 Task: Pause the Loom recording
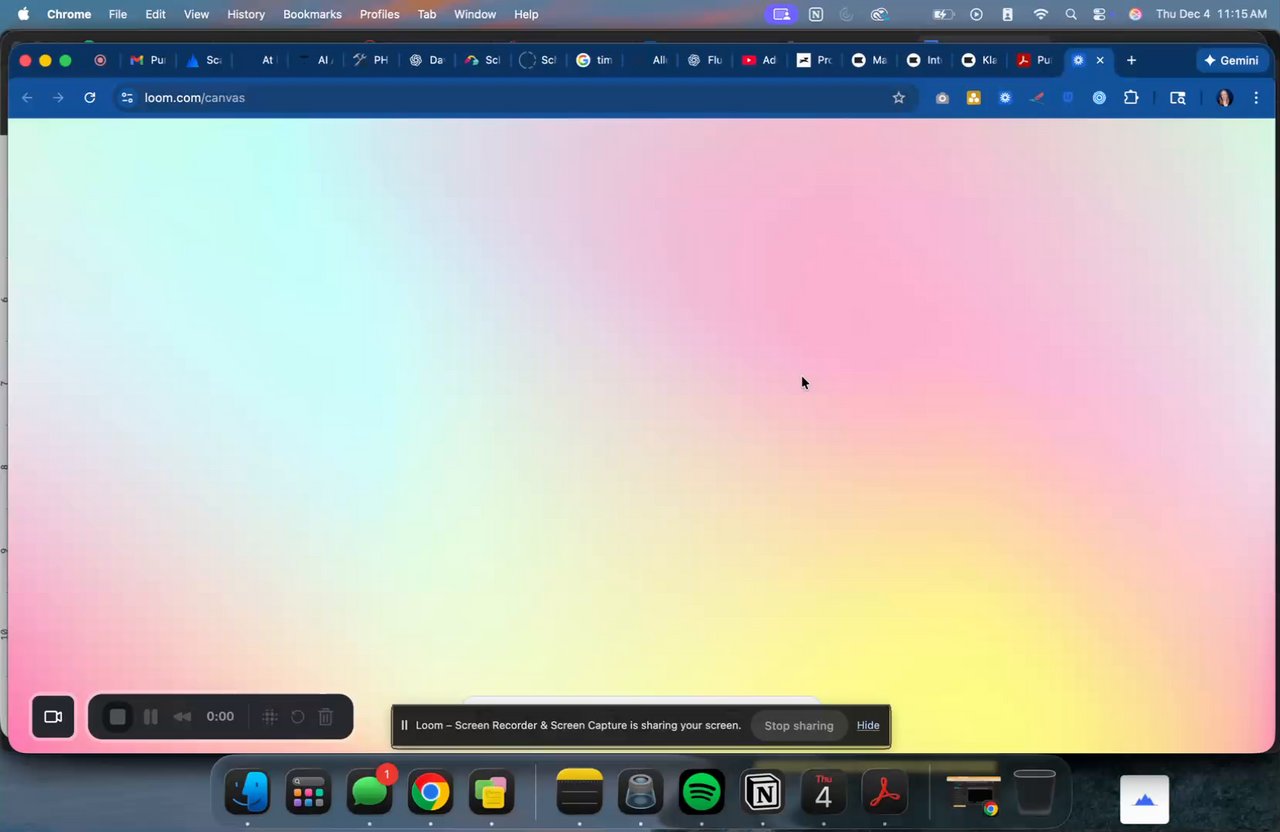[151, 717]
